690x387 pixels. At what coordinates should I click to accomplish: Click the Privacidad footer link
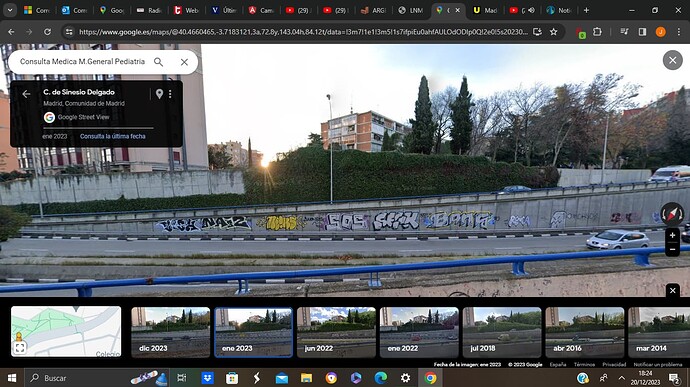coord(614,364)
